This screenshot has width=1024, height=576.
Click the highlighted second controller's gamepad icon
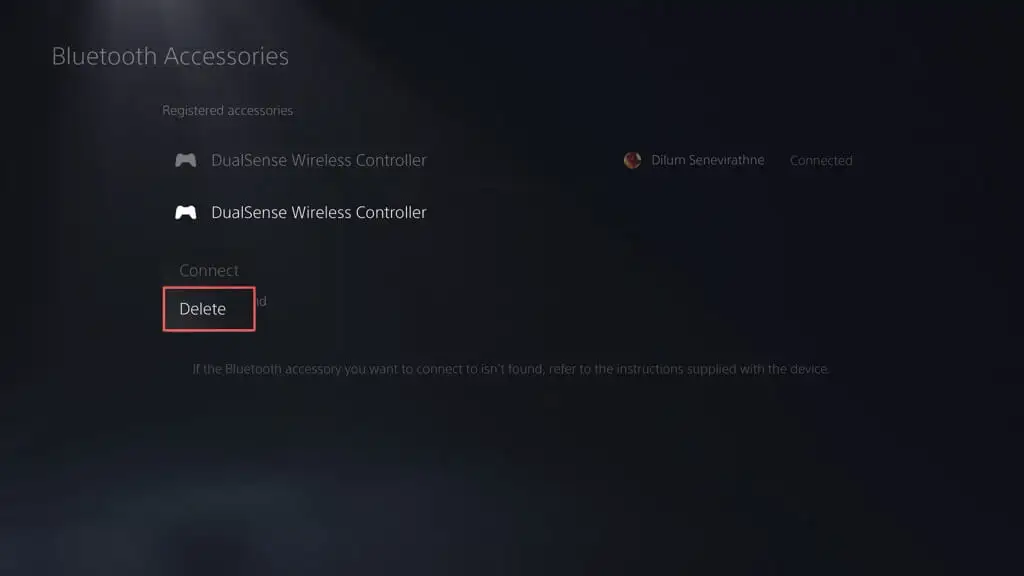tap(185, 212)
